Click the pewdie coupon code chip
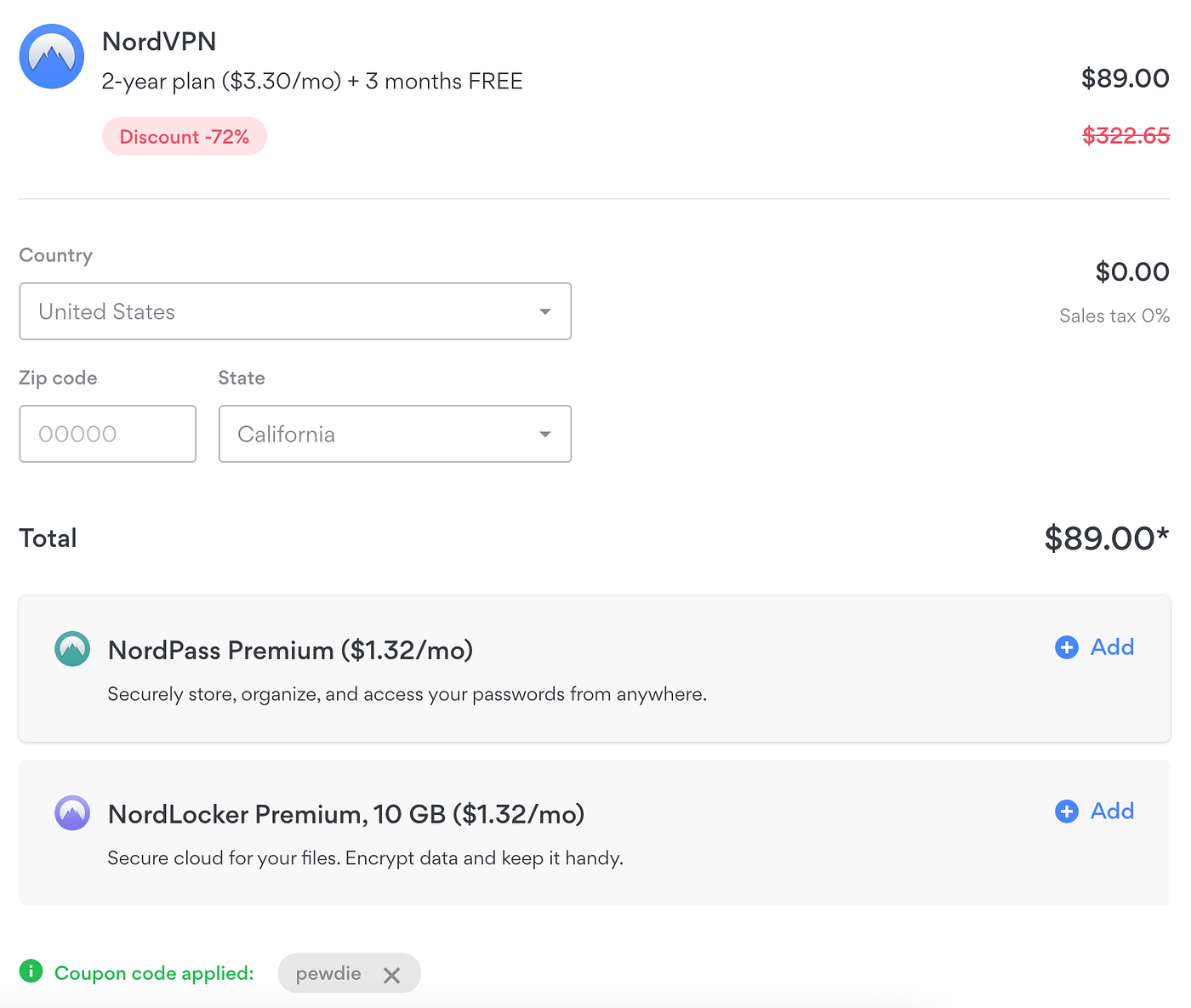 (328, 974)
